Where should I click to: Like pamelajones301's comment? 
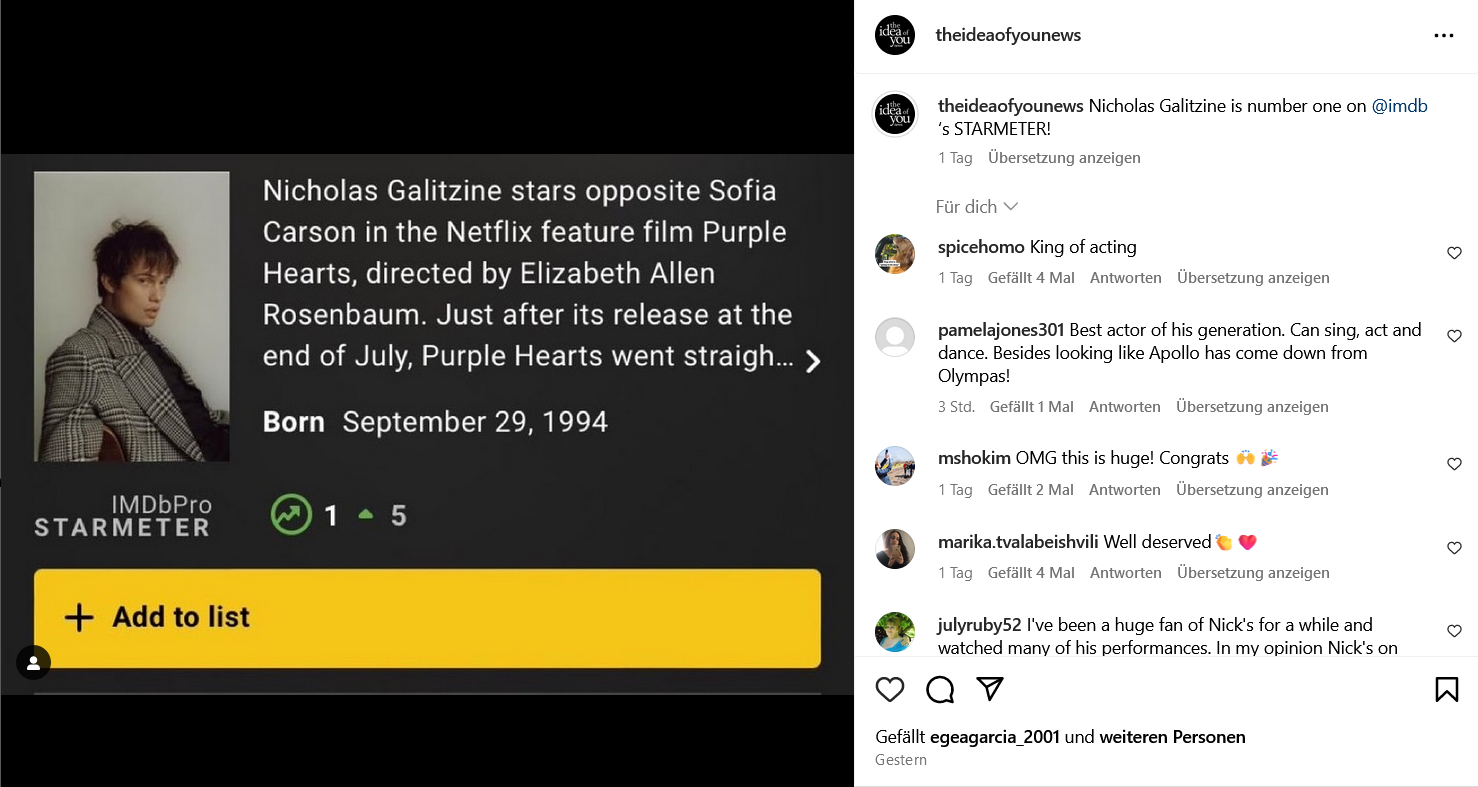1454,337
